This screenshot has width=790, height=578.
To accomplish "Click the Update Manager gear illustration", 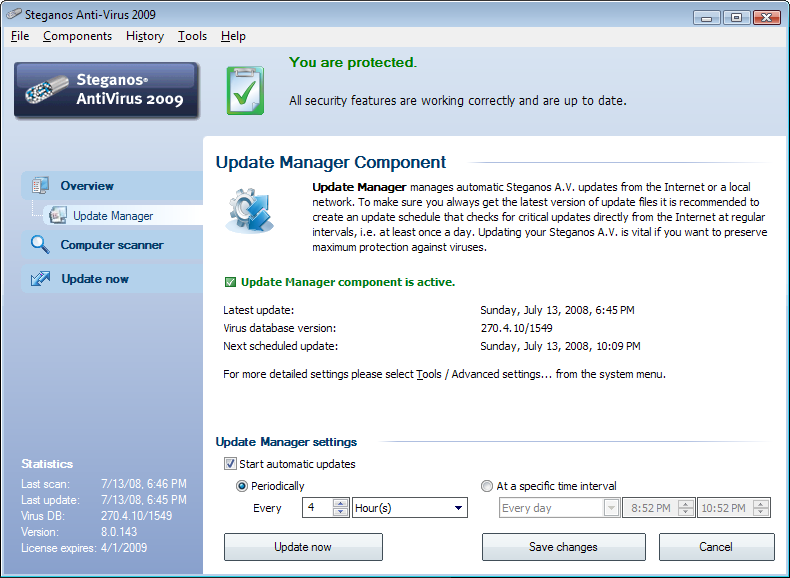I will coord(250,210).
